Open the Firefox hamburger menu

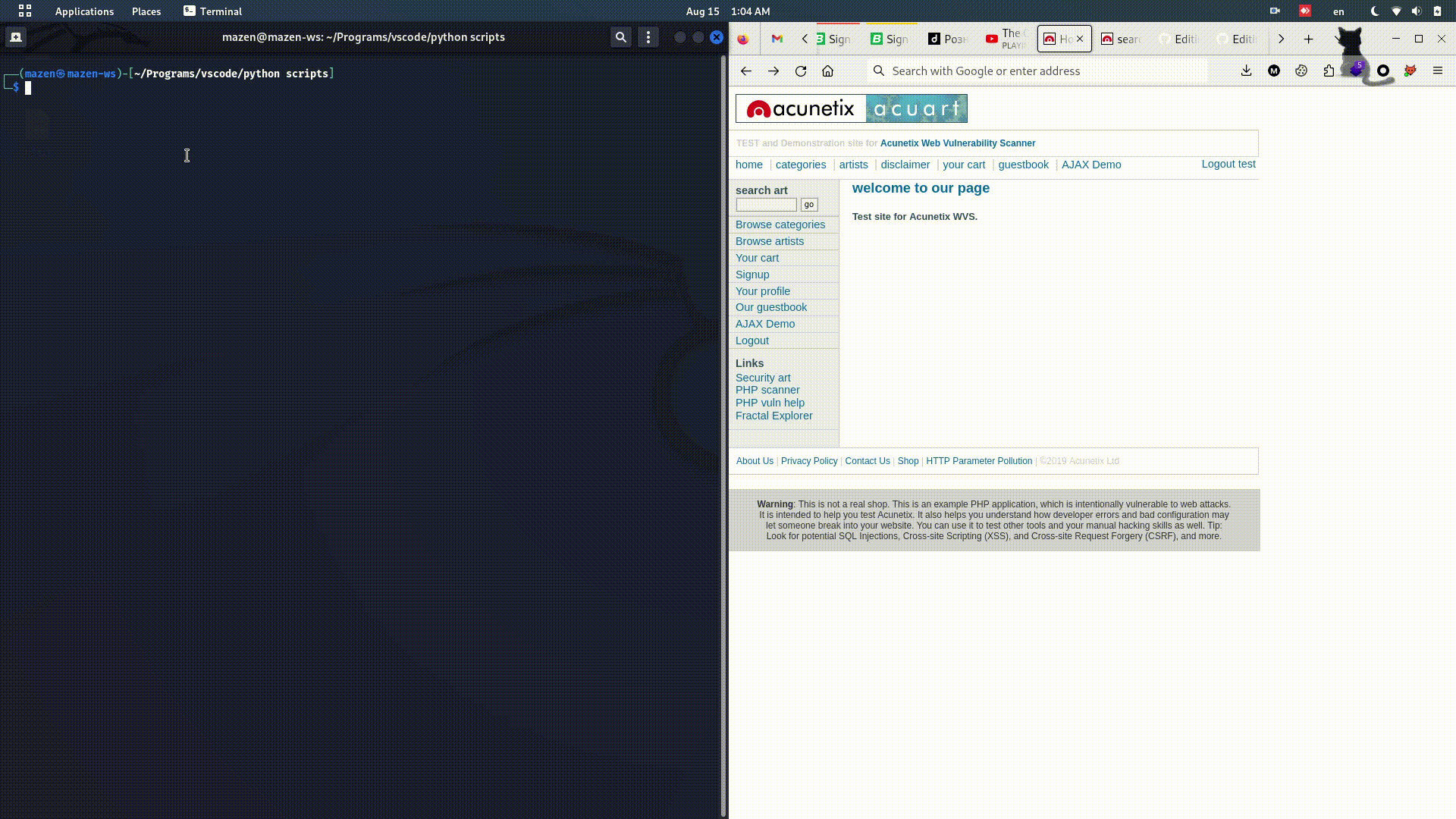click(1438, 71)
